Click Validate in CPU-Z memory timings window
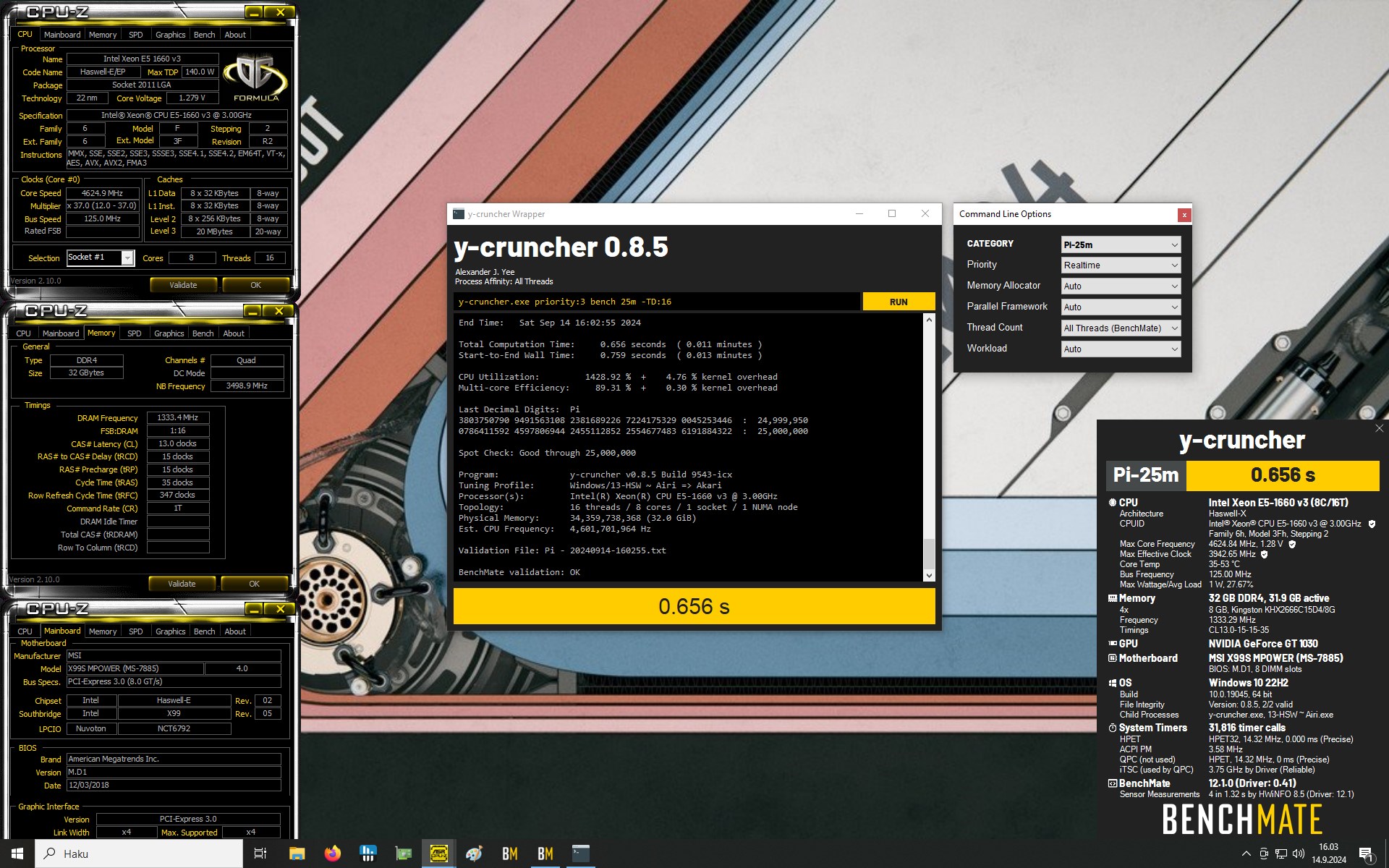Viewport: 1389px width, 868px height. 182,584
